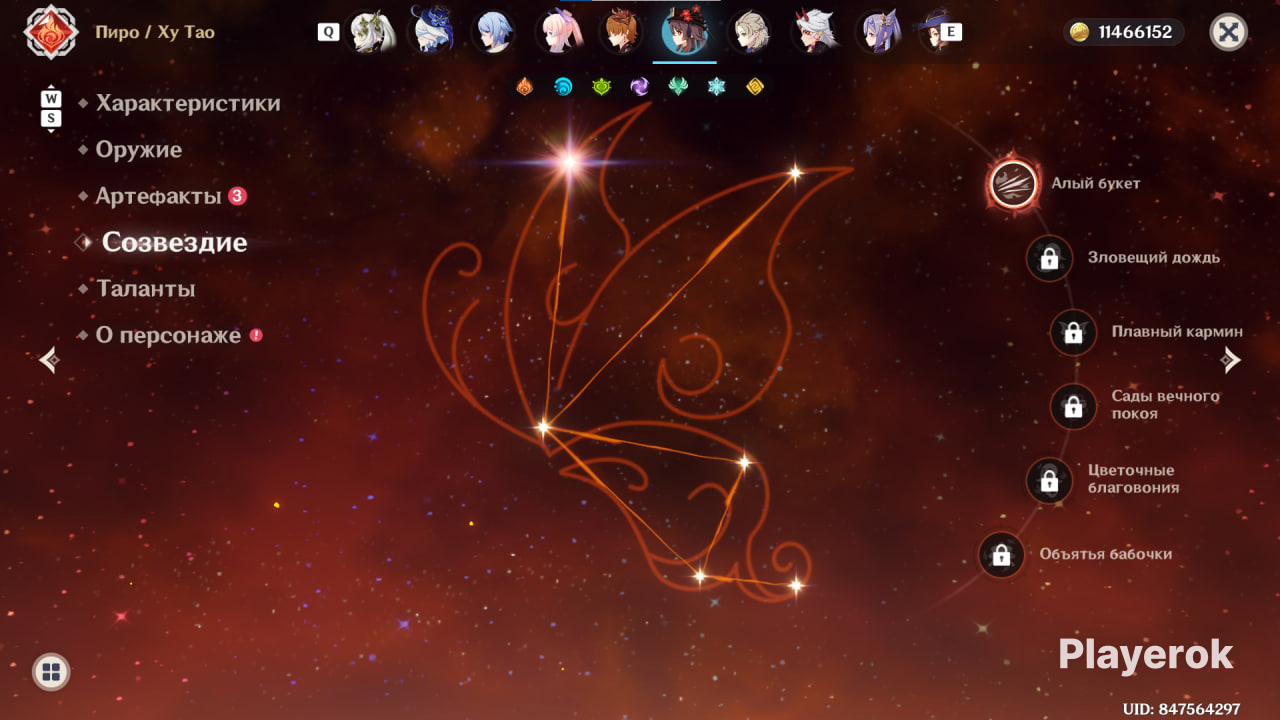Screen dimensions: 1280x720
Task: Open the witch-hat character portrait beside the E key
Action: pos(935,32)
